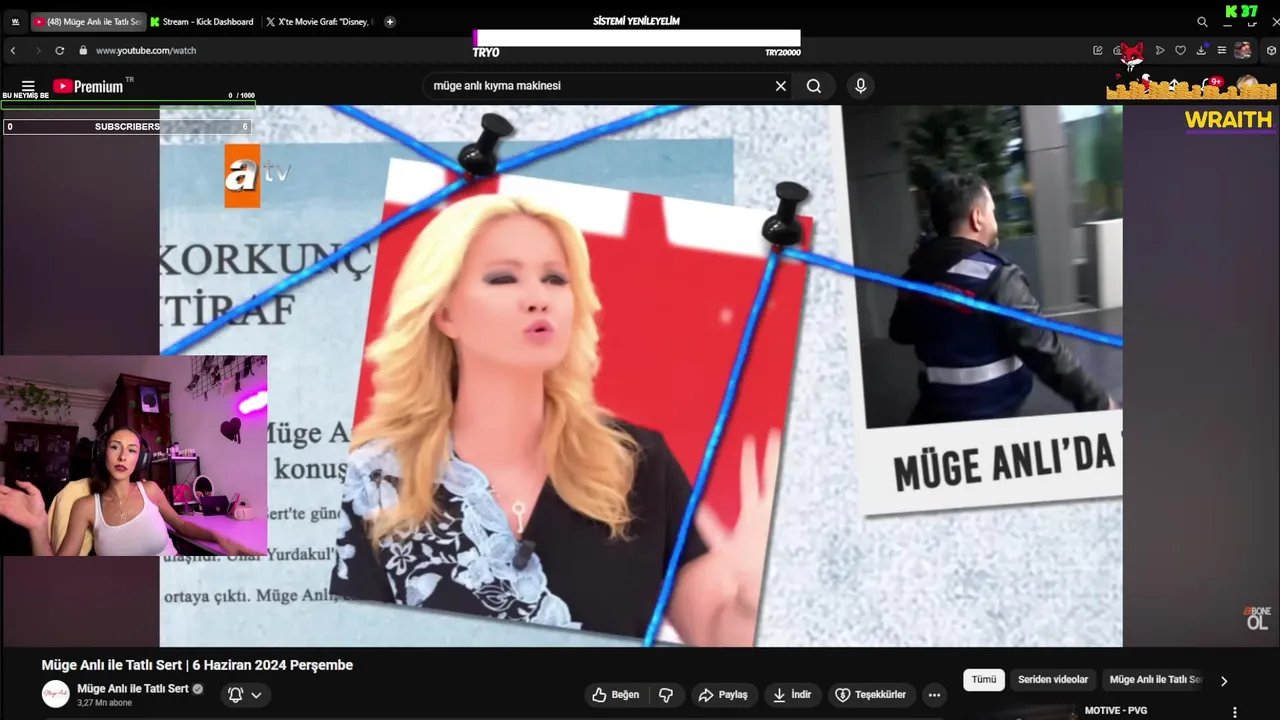1280x720 pixels.
Task: Show next filter chips with right arrow
Action: tap(1223, 681)
